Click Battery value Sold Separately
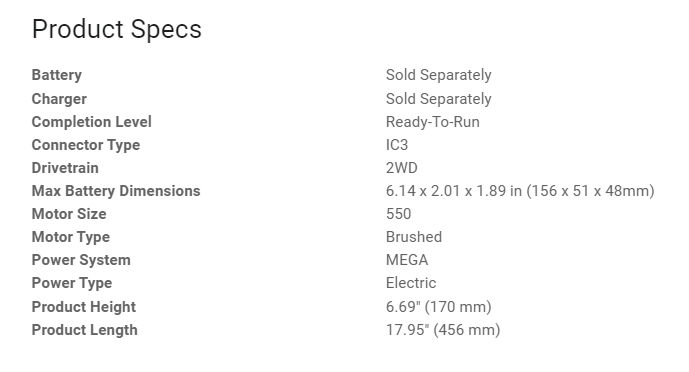 pos(439,75)
